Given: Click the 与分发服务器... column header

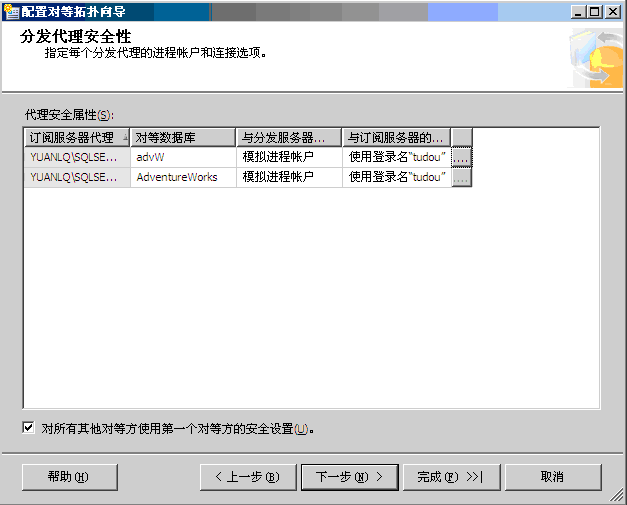Looking at the screenshot, I should point(289,138).
